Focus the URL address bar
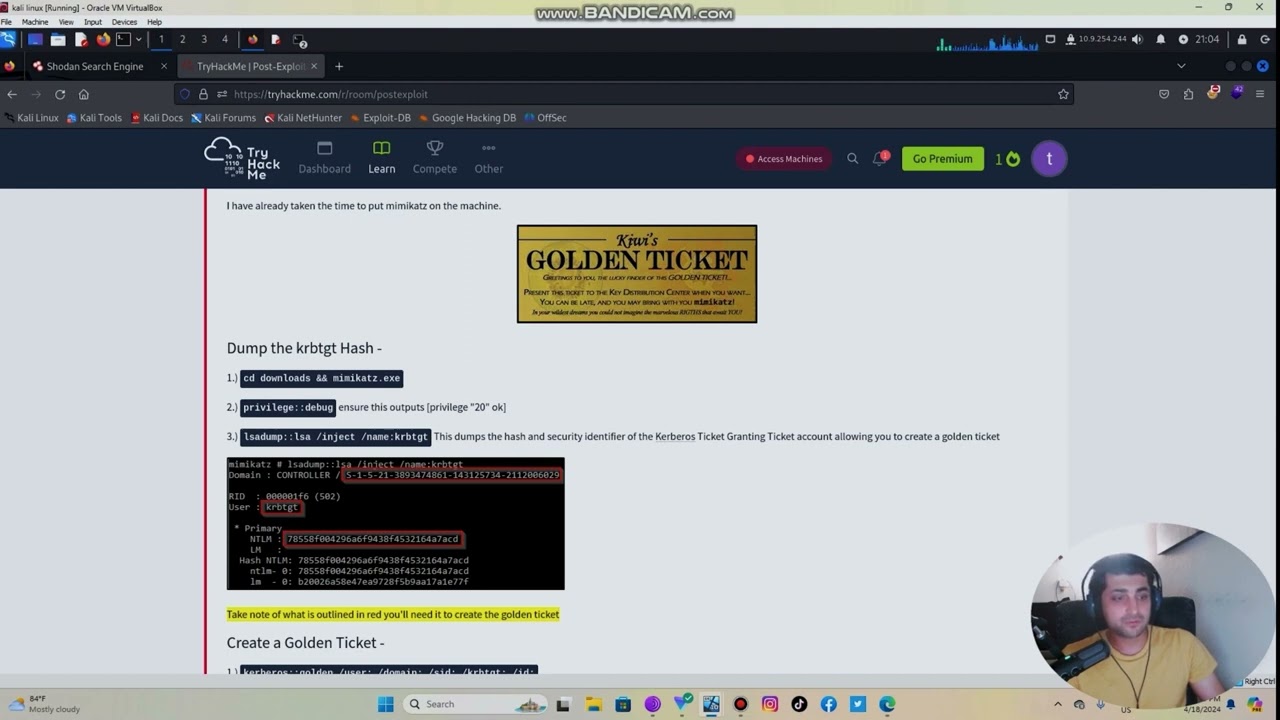 tap(623, 94)
